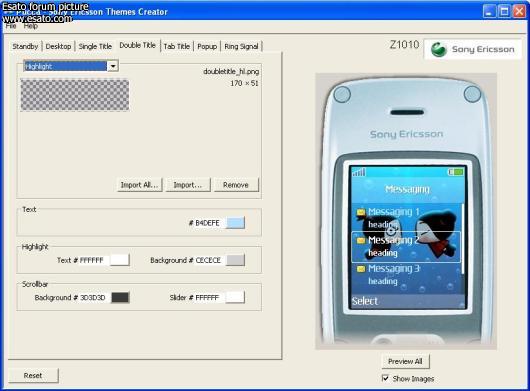Click the Reset button
Viewport: 530px width, 391px height.
pyautogui.click(x=33, y=375)
